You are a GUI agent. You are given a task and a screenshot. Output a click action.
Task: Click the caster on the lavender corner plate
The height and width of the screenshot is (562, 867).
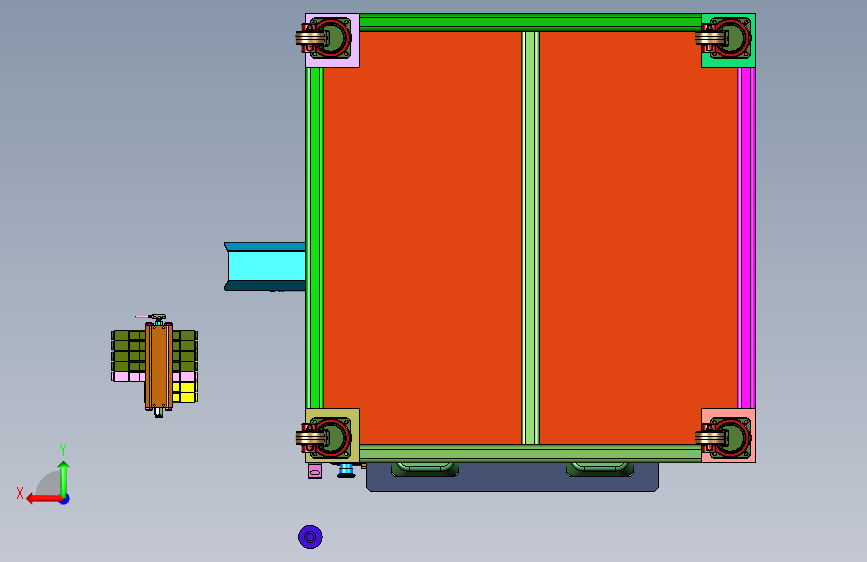tap(324, 38)
